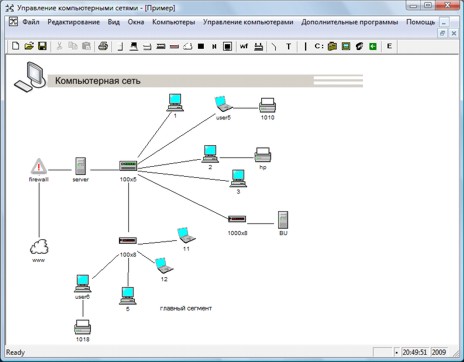This screenshot has height=362, width=464.
Task: Select the 100x5 switch node
Action: [128, 166]
